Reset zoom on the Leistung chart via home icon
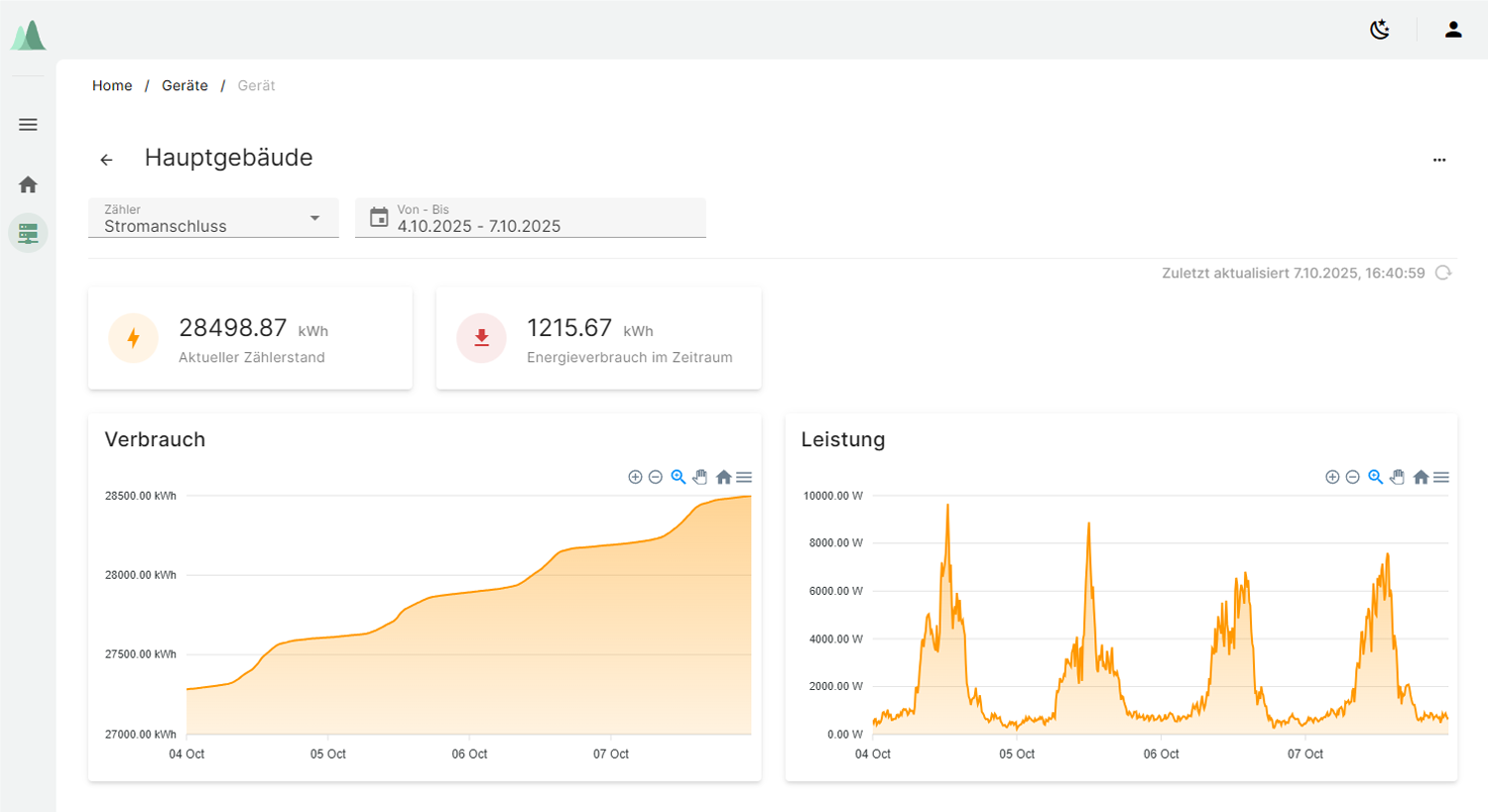The width and height of the screenshot is (1488, 812). point(1421,477)
